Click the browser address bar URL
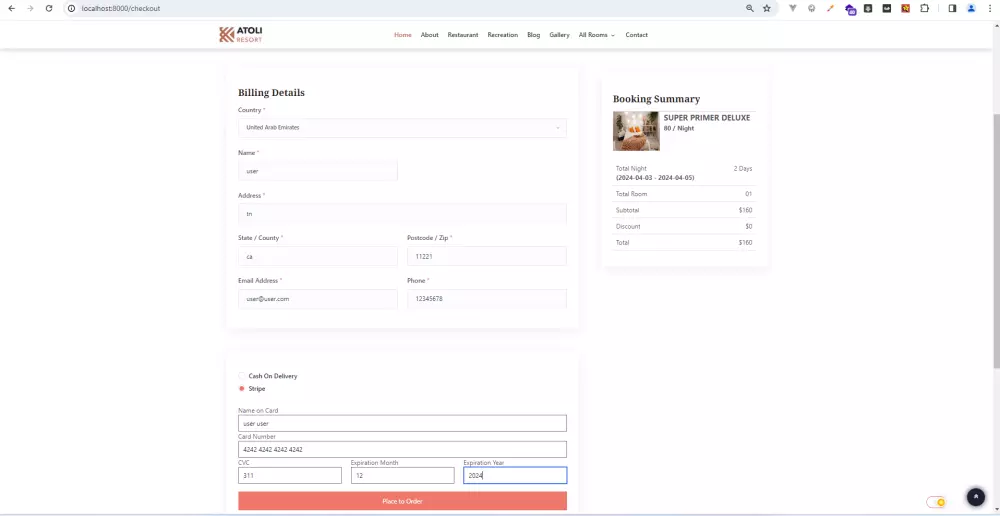 [121, 8]
